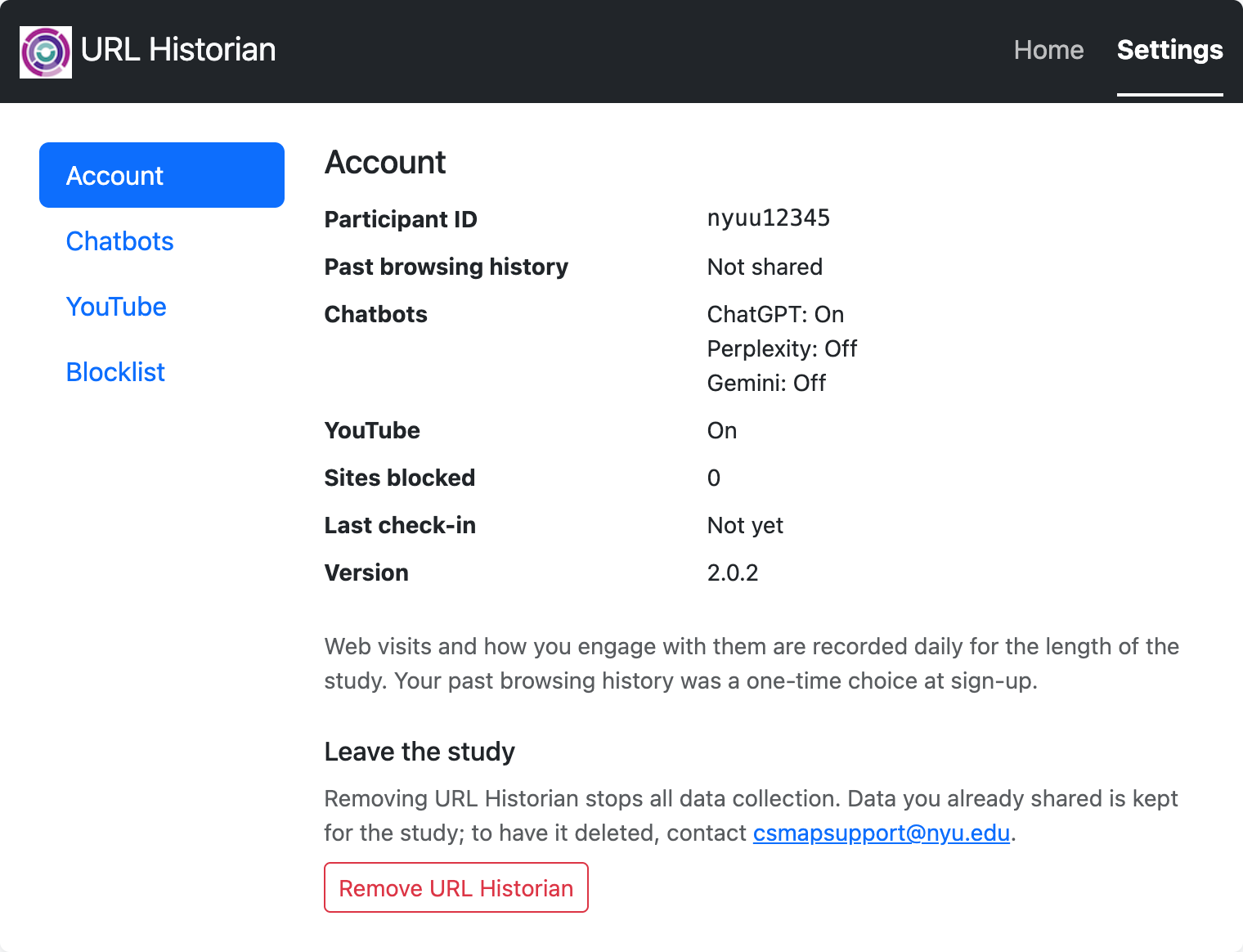Click the Remove URL Historian button
1243x952 pixels.
(x=456, y=887)
